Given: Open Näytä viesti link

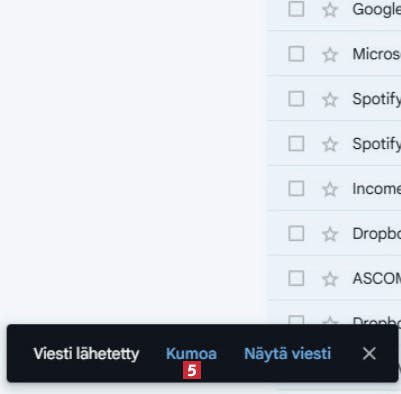Looking at the screenshot, I should tap(287, 354).
